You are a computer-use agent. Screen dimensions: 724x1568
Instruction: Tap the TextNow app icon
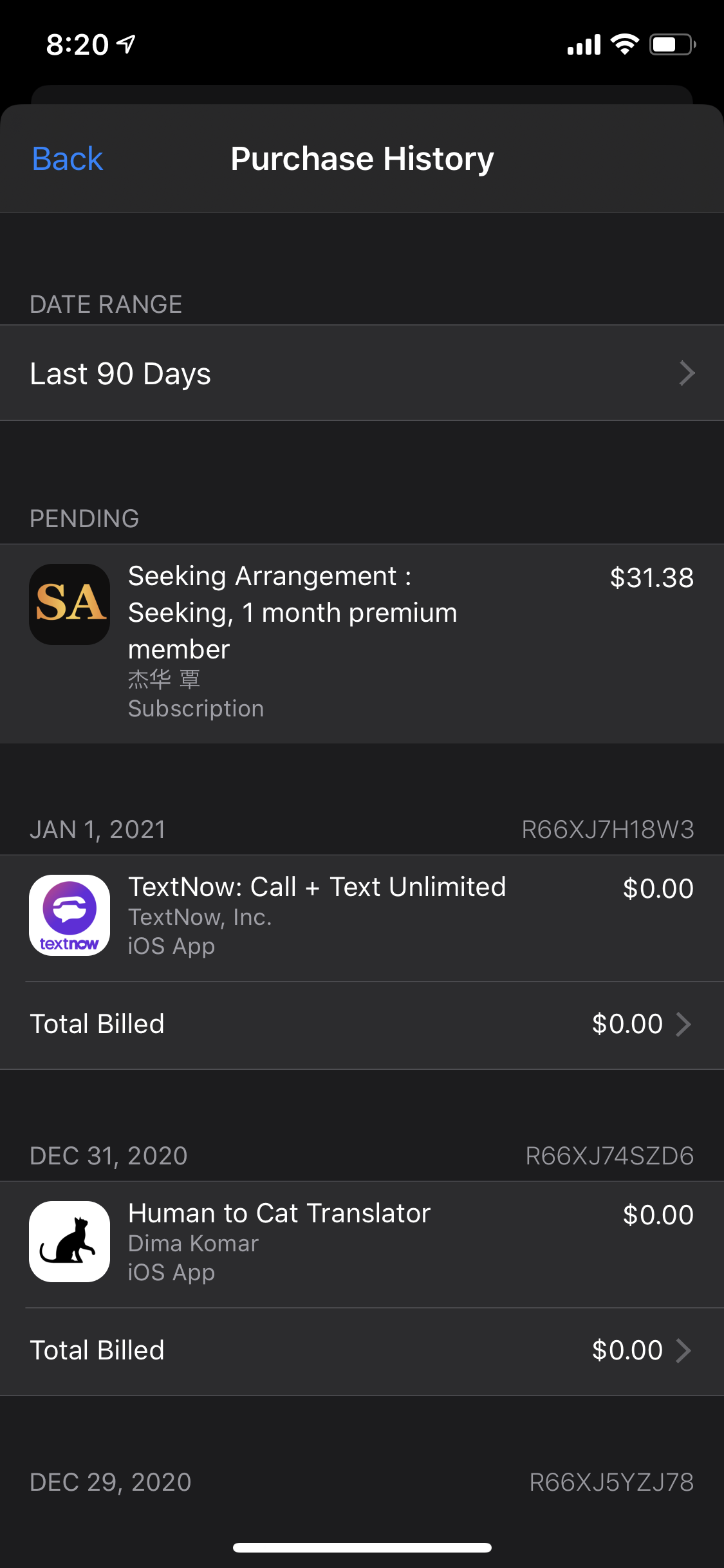pyautogui.click(x=70, y=915)
